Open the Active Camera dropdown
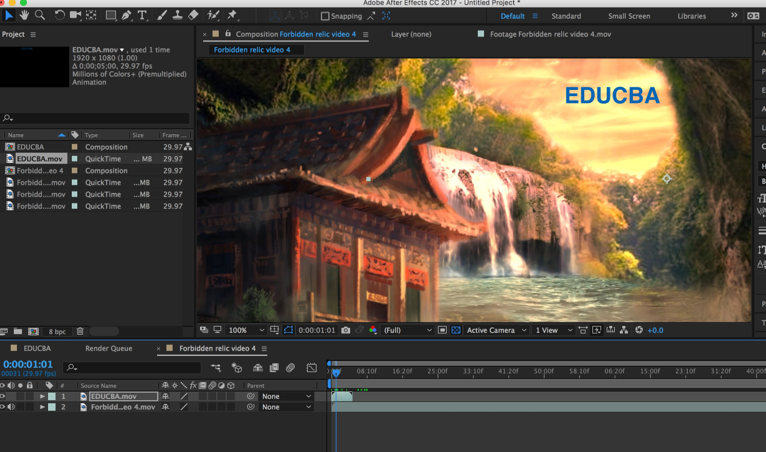This screenshot has height=452, width=766. click(x=496, y=330)
